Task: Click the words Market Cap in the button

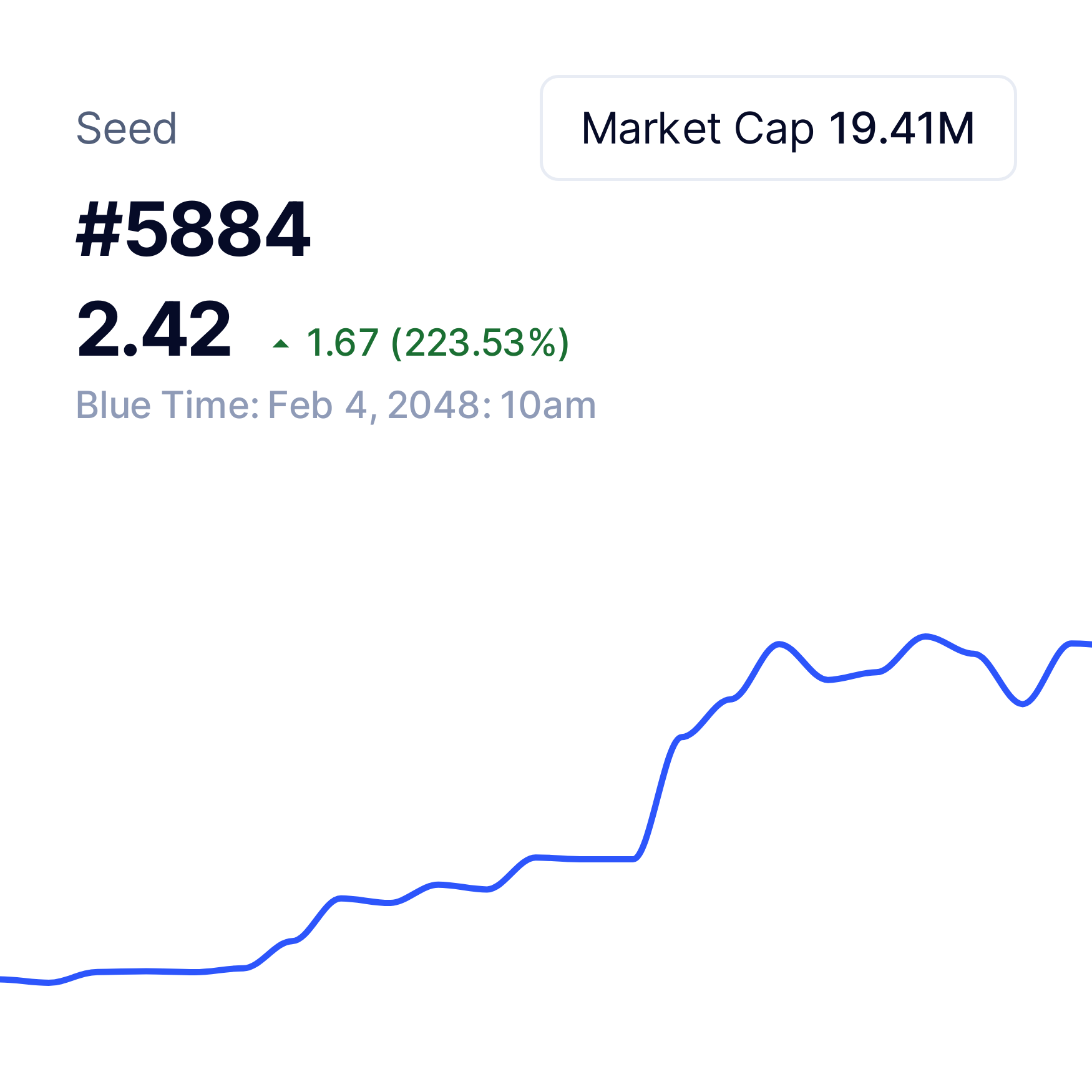Action: (x=698, y=129)
